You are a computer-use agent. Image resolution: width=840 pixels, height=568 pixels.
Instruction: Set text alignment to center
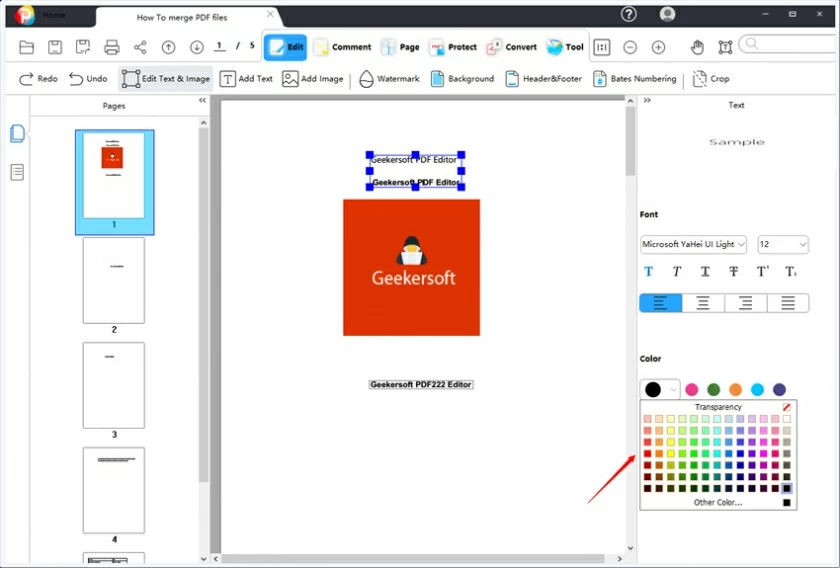coord(703,303)
